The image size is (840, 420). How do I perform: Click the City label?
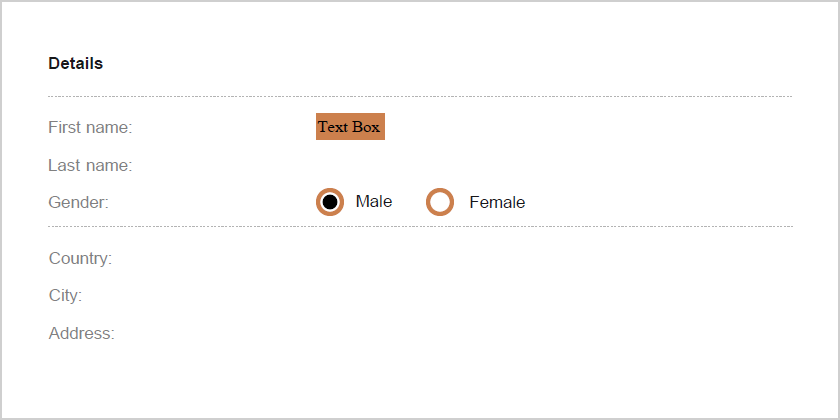(65, 296)
